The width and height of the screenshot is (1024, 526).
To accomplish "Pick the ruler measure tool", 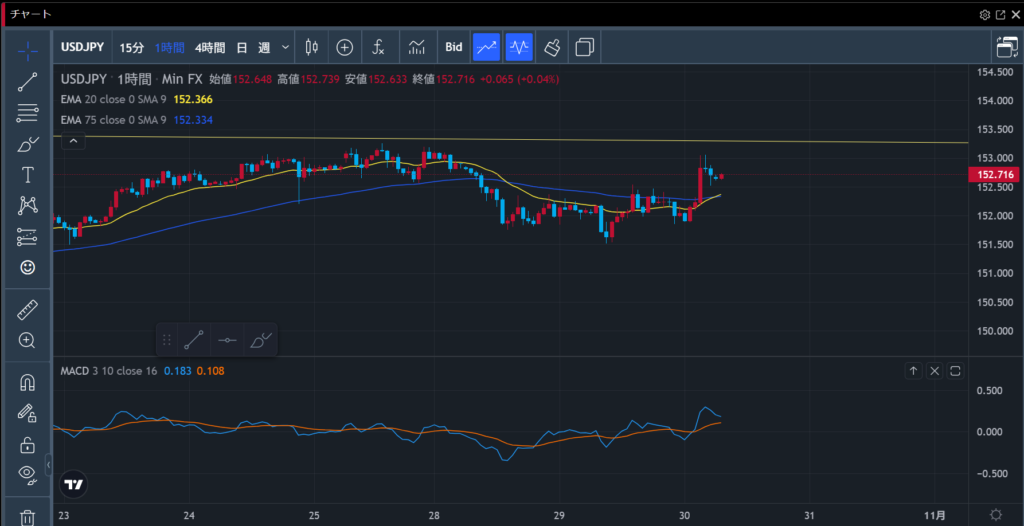I will pyautogui.click(x=28, y=310).
